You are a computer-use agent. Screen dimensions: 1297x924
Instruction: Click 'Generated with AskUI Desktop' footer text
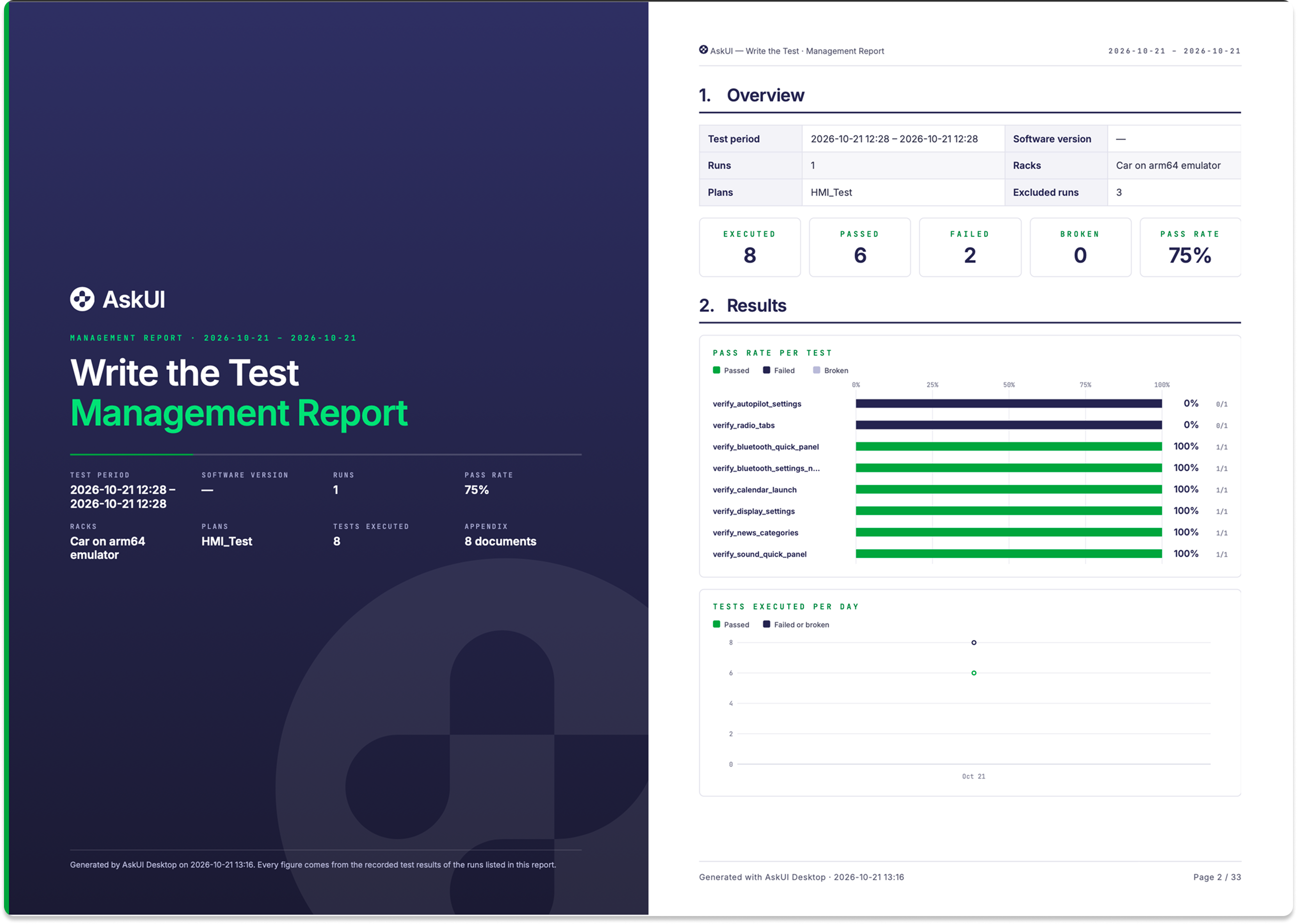click(762, 878)
